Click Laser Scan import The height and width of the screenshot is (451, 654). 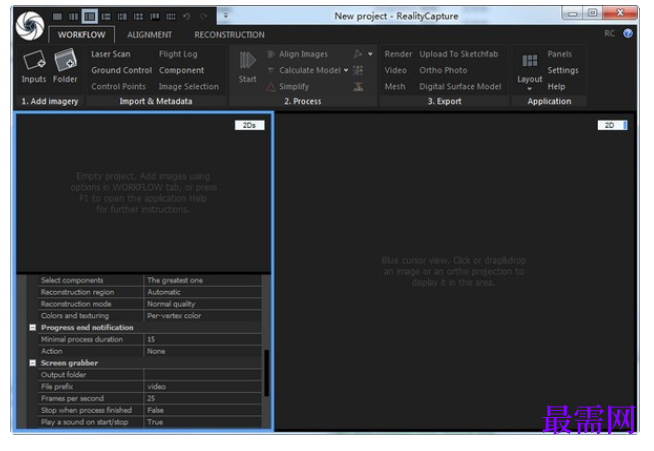(111, 54)
